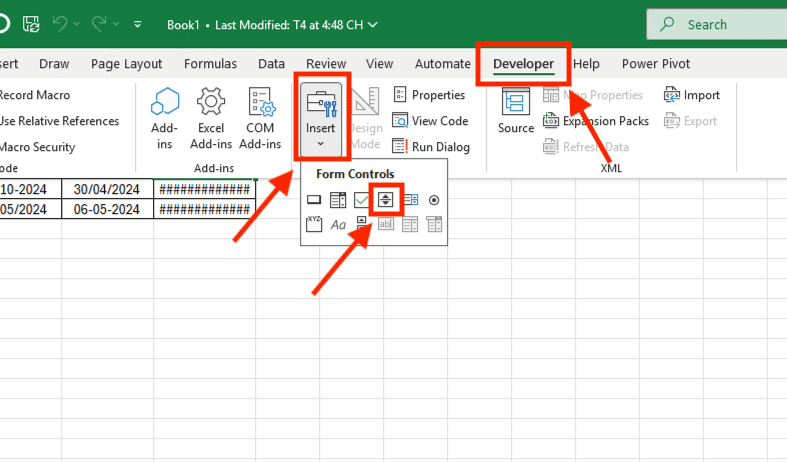This screenshot has height=462, width=787.
Task: Open the Add-ins gallery
Action: click(x=165, y=118)
